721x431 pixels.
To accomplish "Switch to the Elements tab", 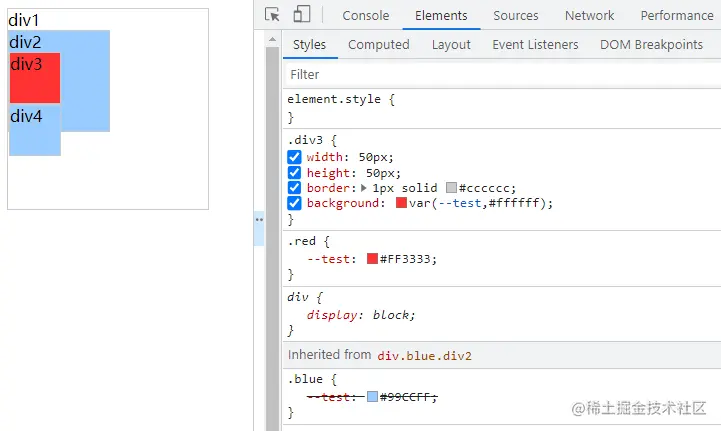I will 441,15.
